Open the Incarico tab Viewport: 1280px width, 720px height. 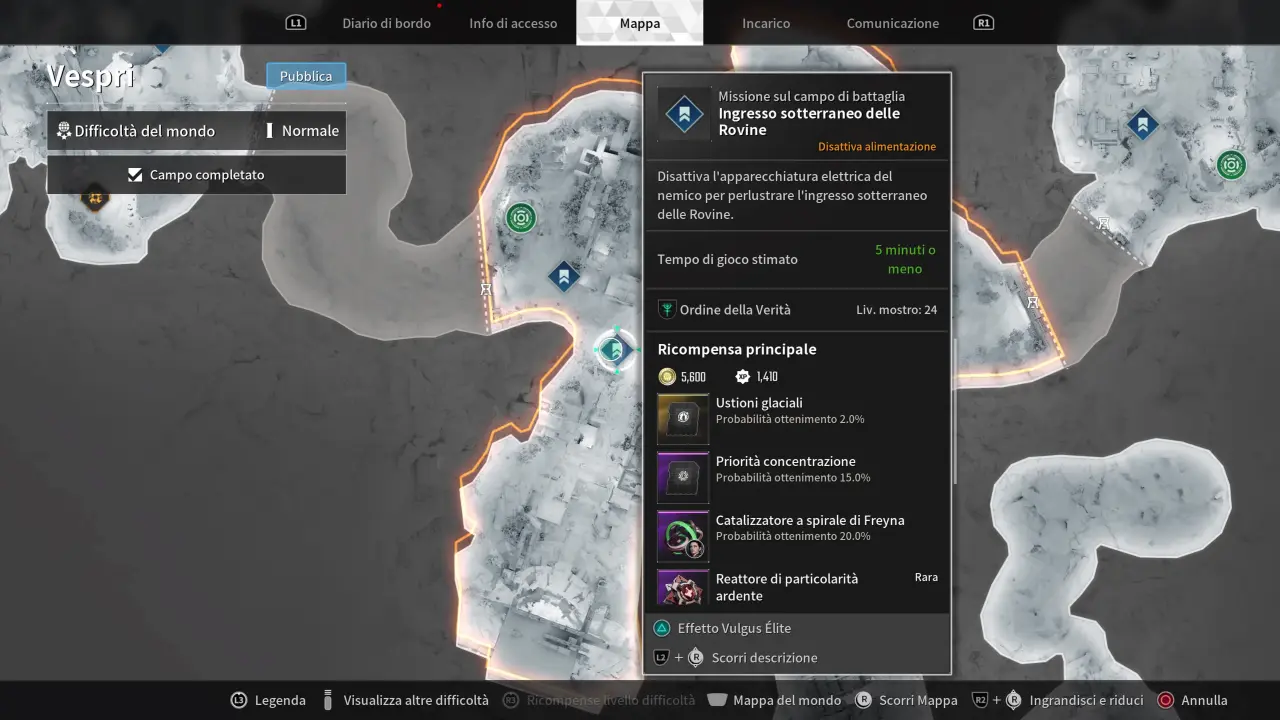766,23
